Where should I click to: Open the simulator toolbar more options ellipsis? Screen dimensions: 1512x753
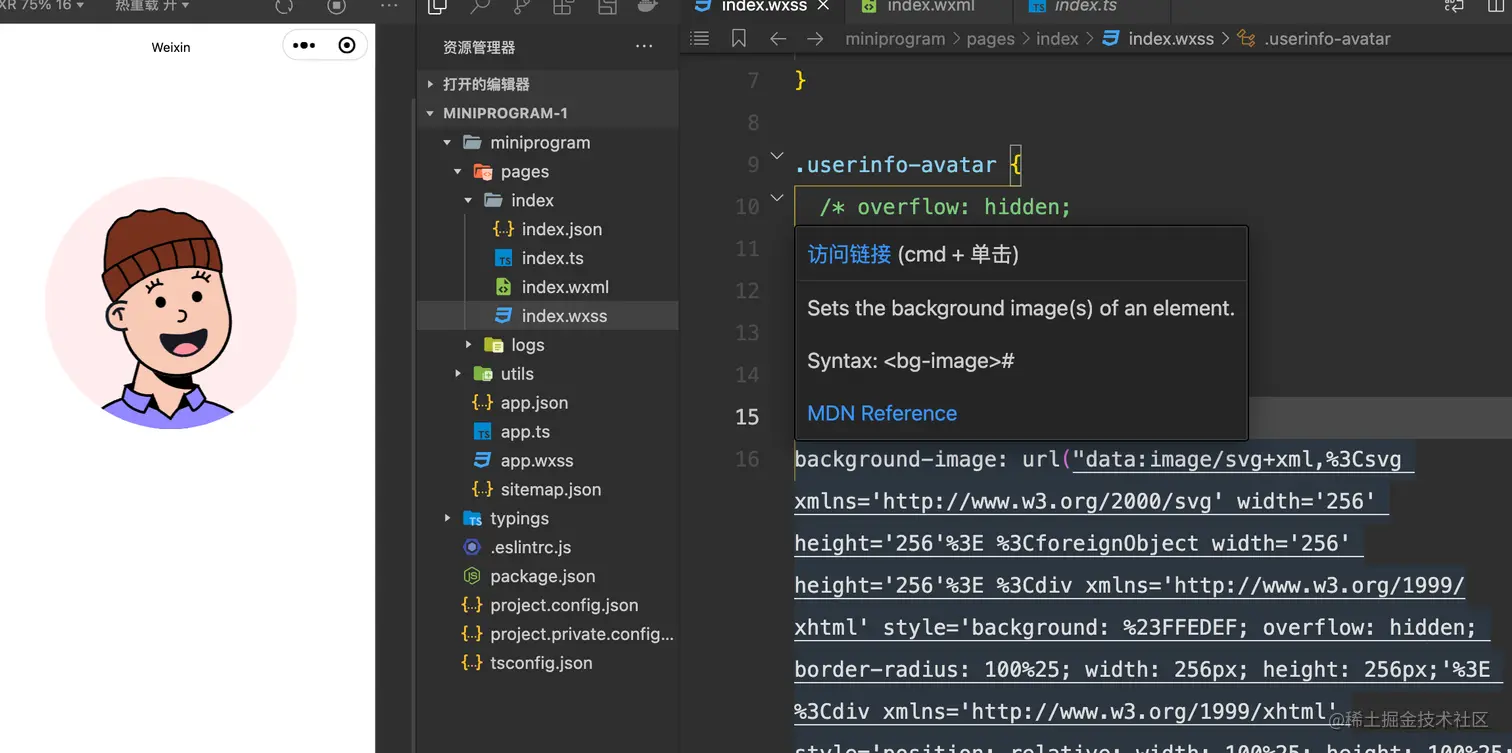pyautogui.click(x=390, y=6)
